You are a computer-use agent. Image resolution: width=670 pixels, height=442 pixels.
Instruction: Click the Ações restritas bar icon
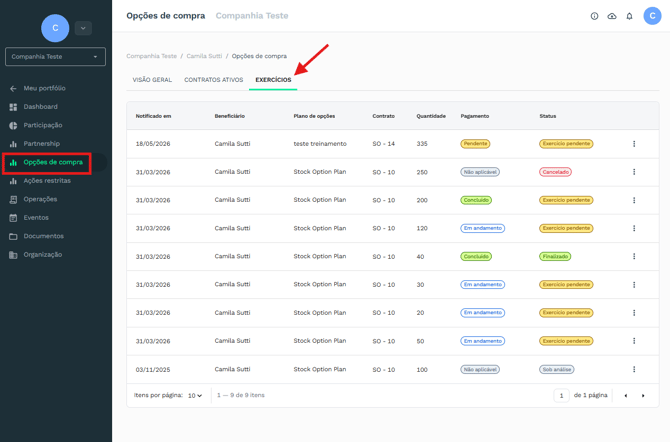coord(13,181)
